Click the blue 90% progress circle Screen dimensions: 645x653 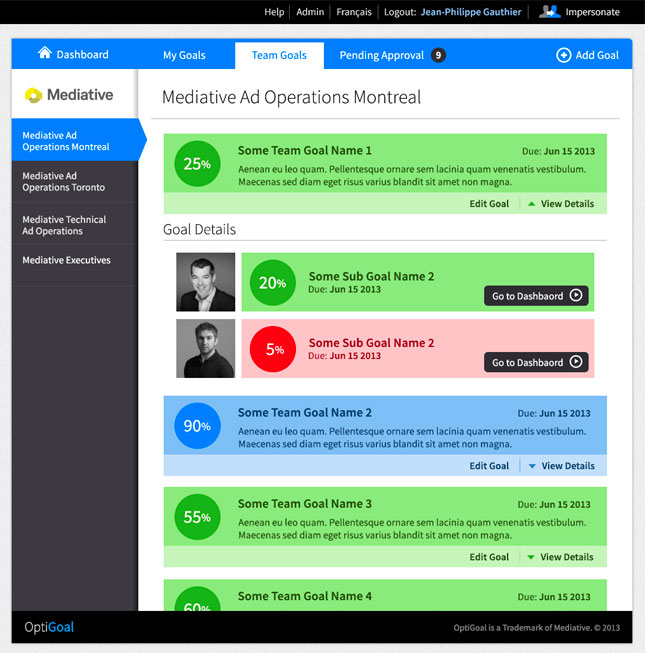pos(197,425)
